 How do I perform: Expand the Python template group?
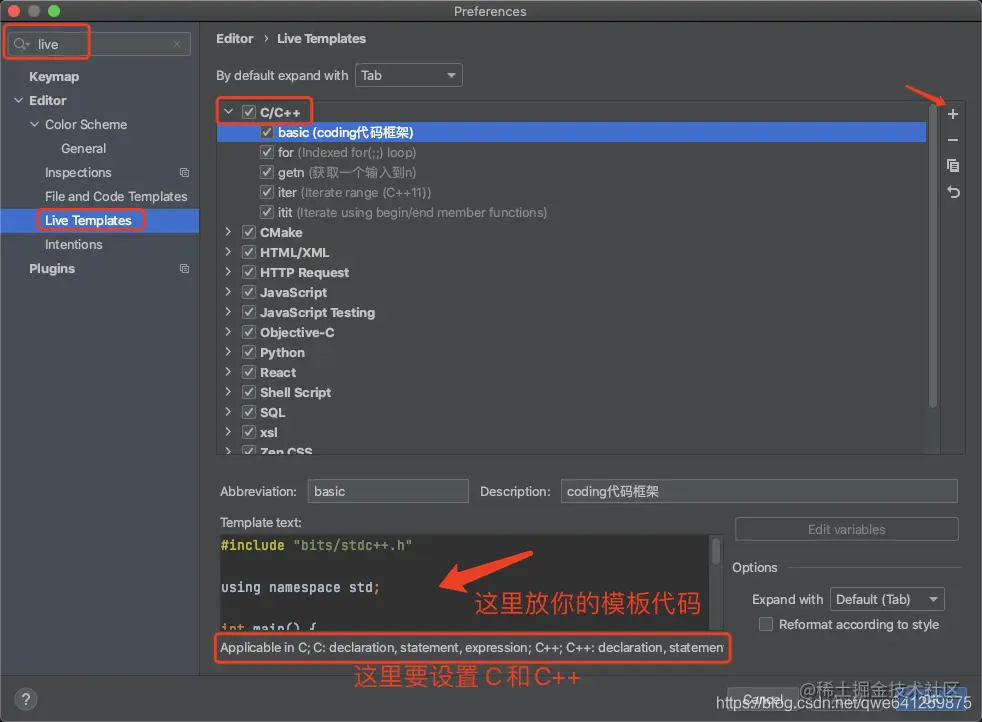(x=229, y=353)
